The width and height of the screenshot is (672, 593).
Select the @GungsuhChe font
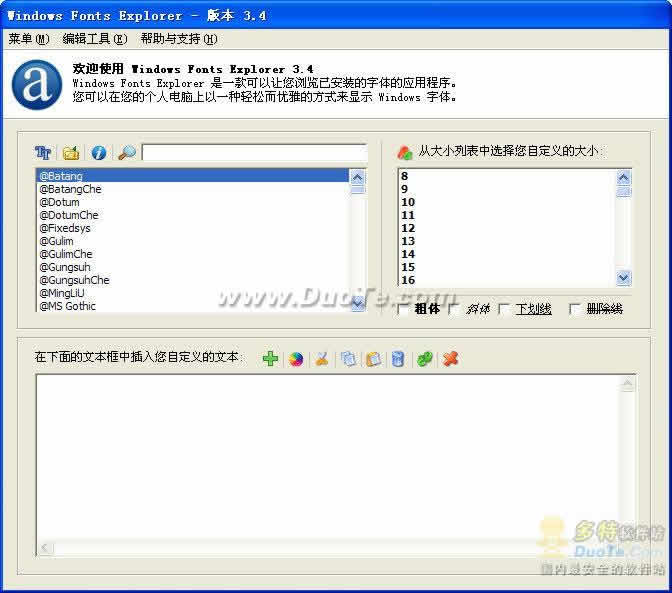(x=192, y=280)
